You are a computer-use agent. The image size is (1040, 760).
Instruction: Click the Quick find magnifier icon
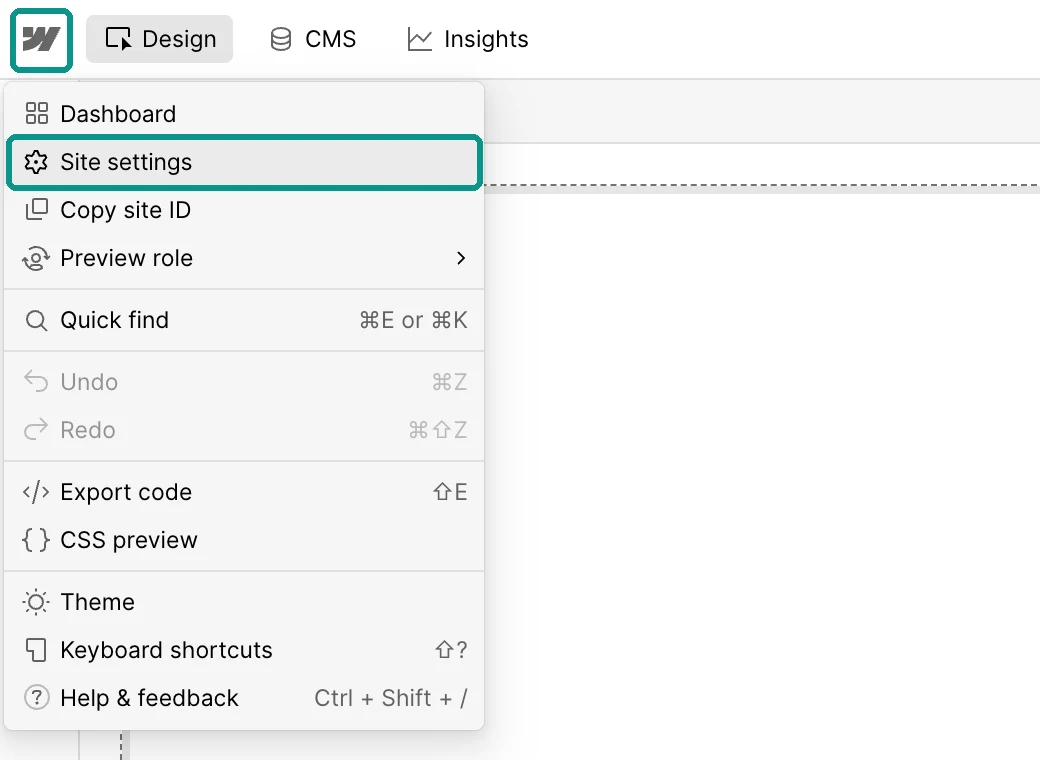(x=36, y=321)
